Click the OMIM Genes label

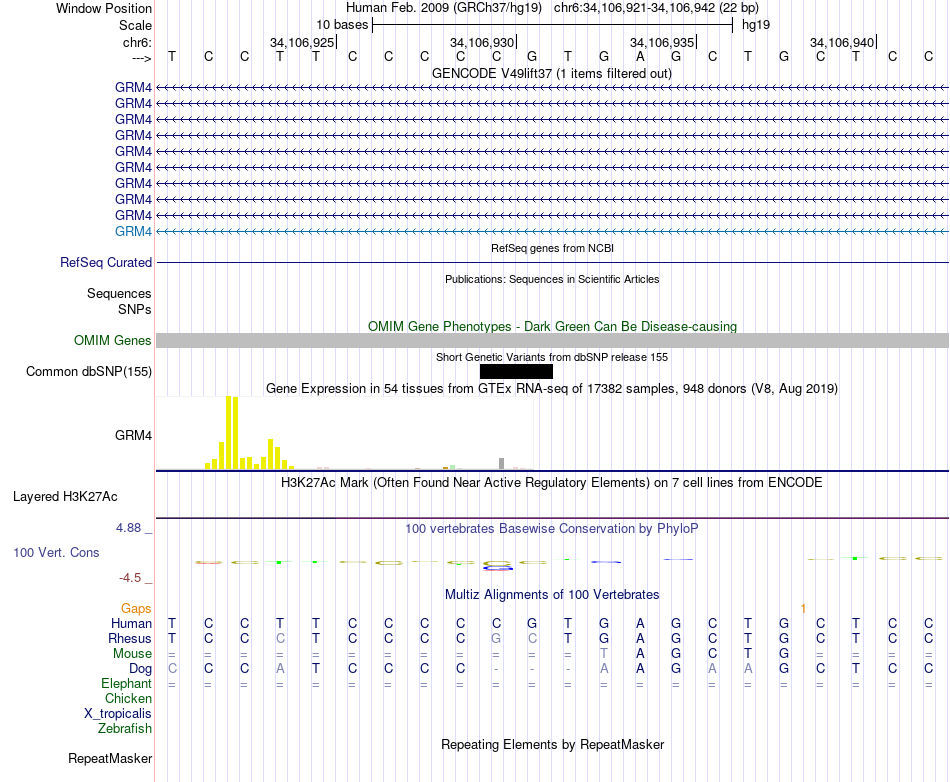[112, 340]
